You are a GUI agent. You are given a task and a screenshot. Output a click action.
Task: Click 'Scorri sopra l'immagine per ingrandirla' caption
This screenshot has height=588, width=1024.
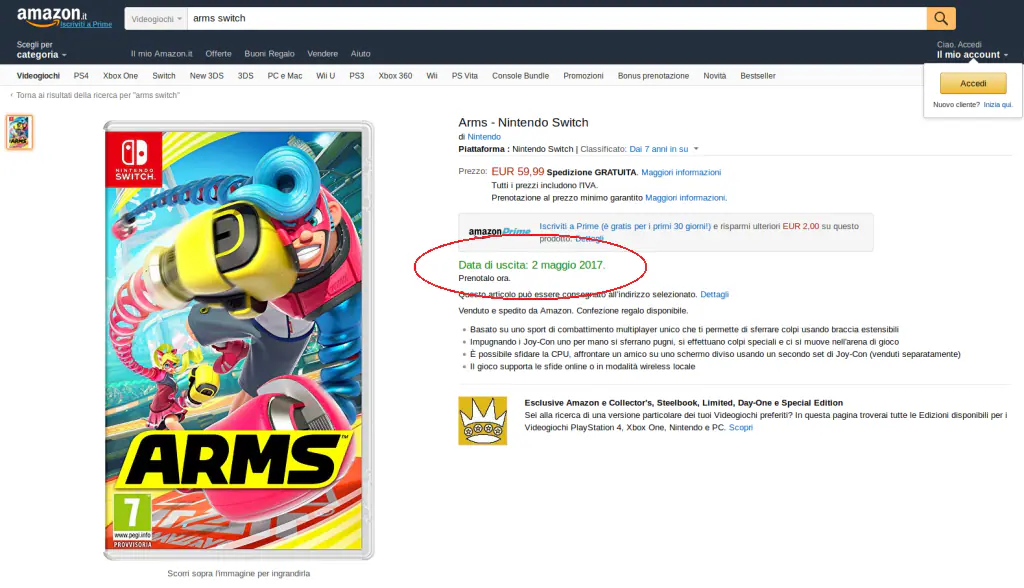click(x=238, y=574)
